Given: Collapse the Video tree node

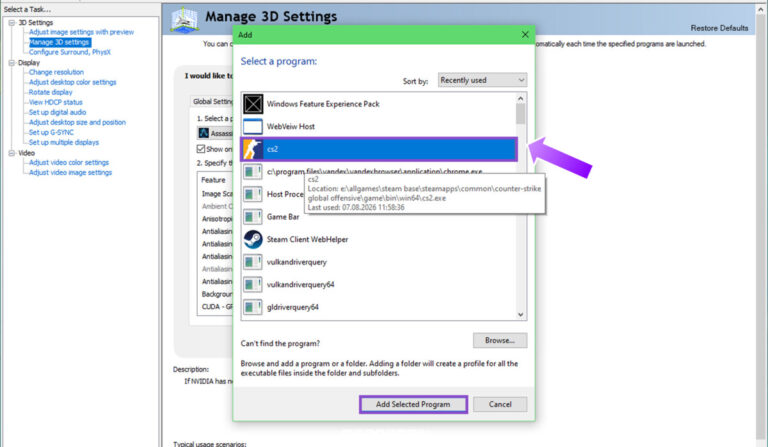Looking at the screenshot, I should click(12, 153).
